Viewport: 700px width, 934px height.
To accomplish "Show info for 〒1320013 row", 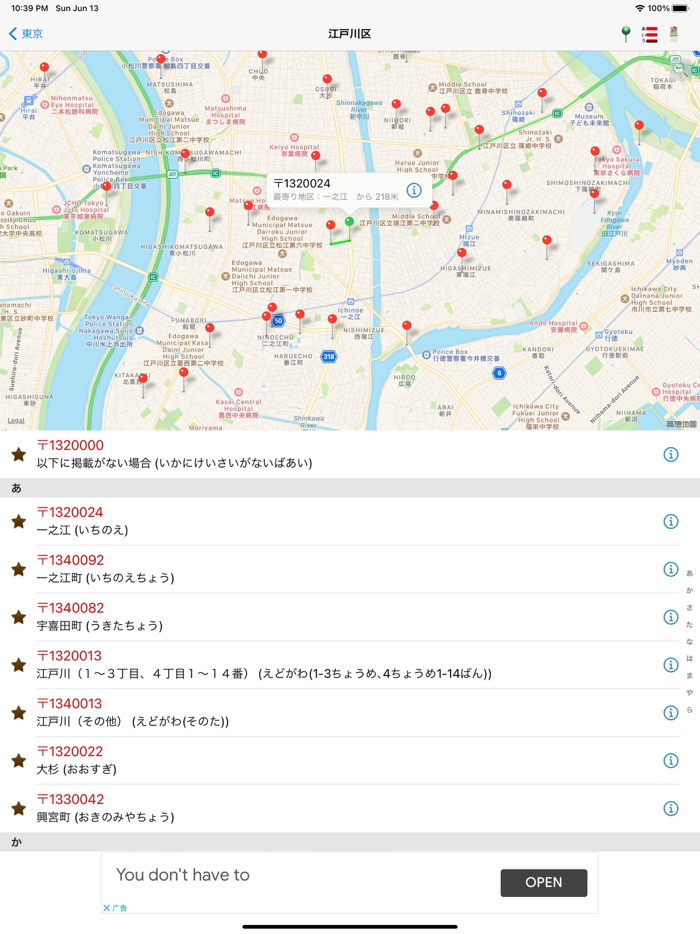I will tap(671, 665).
